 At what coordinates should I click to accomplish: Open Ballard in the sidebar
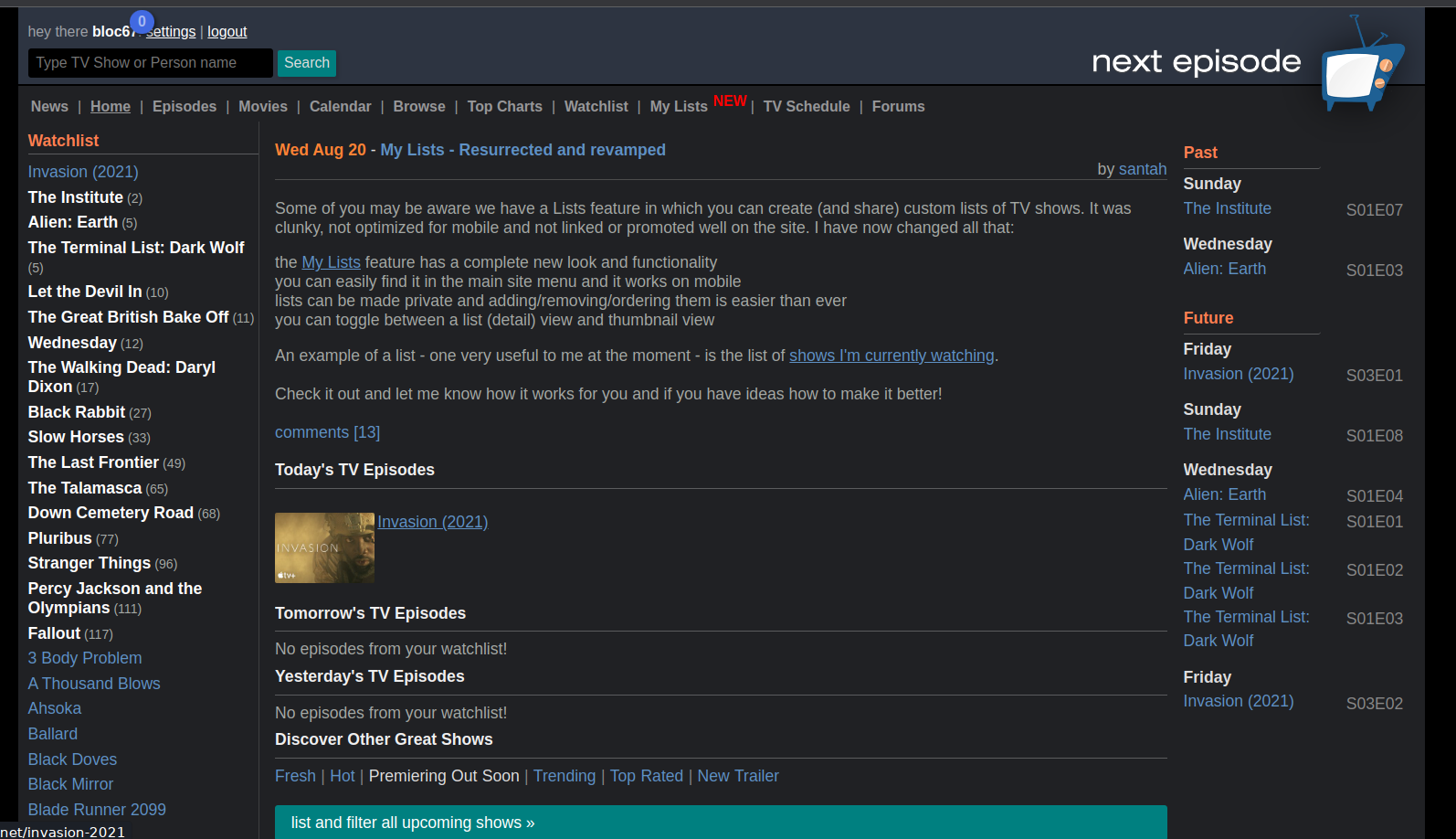click(x=53, y=734)
